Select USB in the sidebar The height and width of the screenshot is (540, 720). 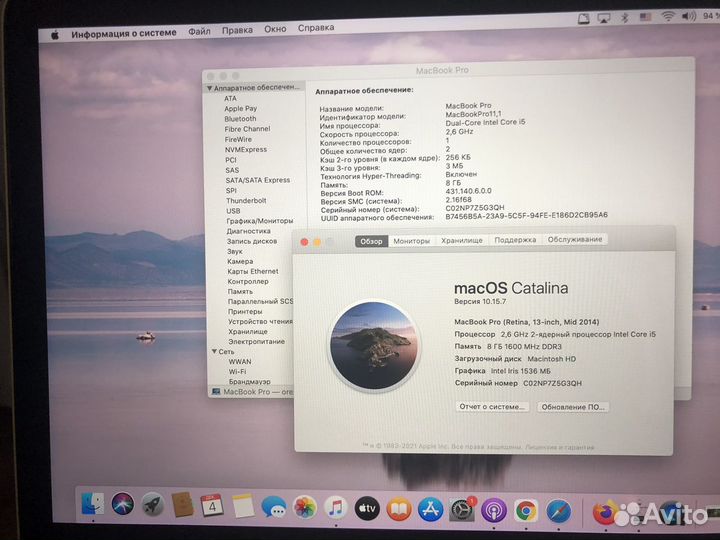tap(233, 211)
